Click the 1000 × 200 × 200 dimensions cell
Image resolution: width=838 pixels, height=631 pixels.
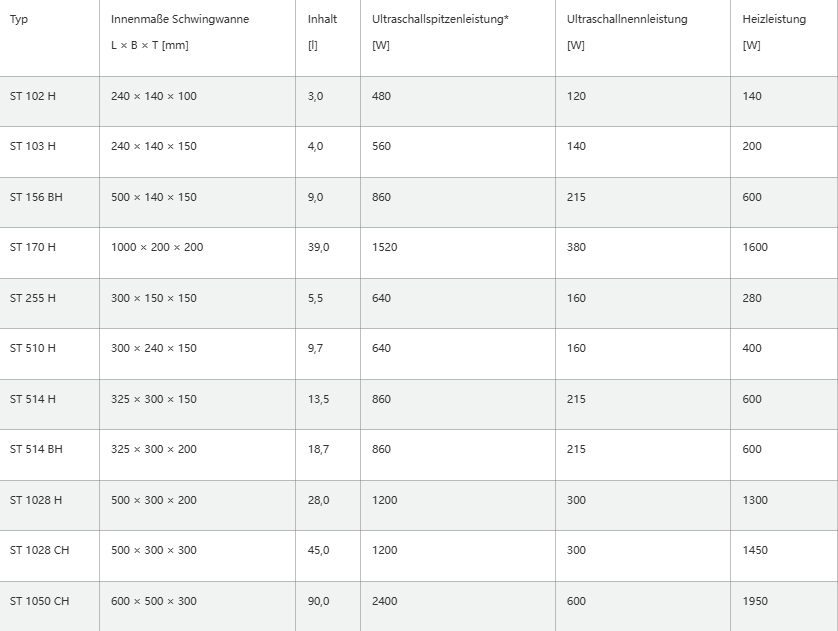pyautogui.click(x=157, y=247)
